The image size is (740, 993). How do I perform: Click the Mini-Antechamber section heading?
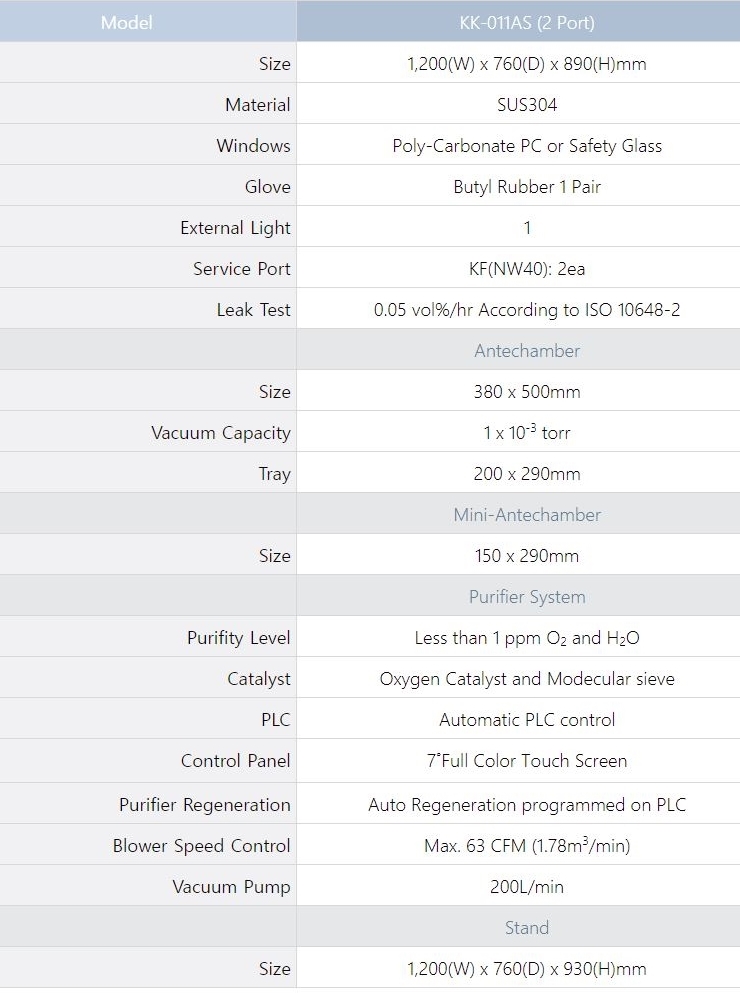click(527, 515)
